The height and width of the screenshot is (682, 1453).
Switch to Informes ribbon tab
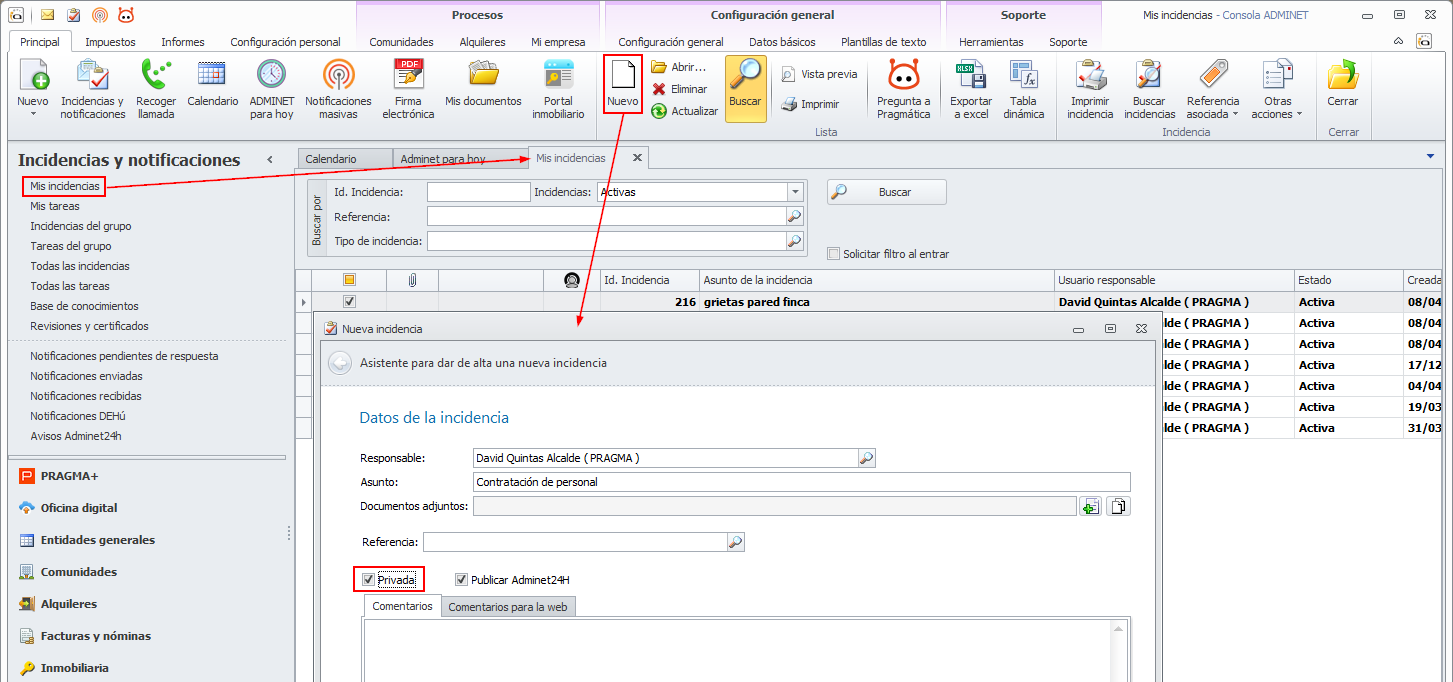[183, 42]
